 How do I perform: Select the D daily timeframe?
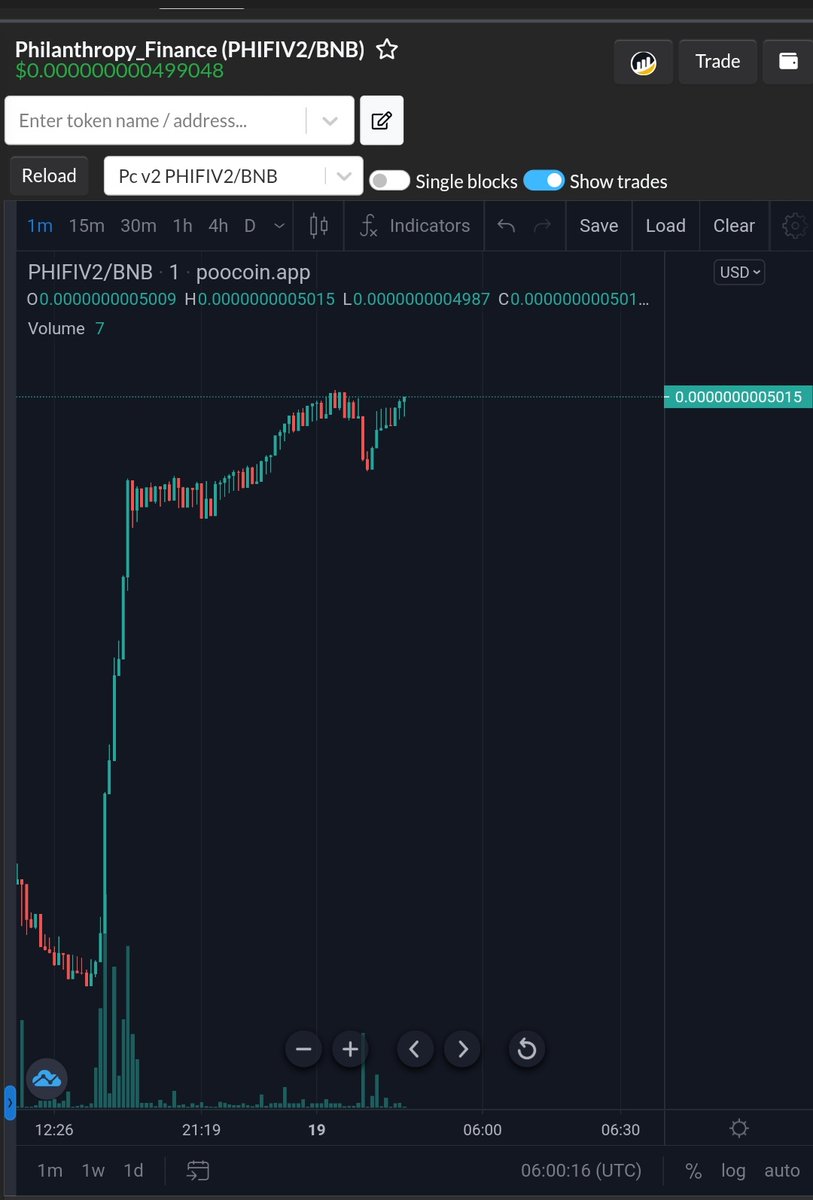(250, 226)
